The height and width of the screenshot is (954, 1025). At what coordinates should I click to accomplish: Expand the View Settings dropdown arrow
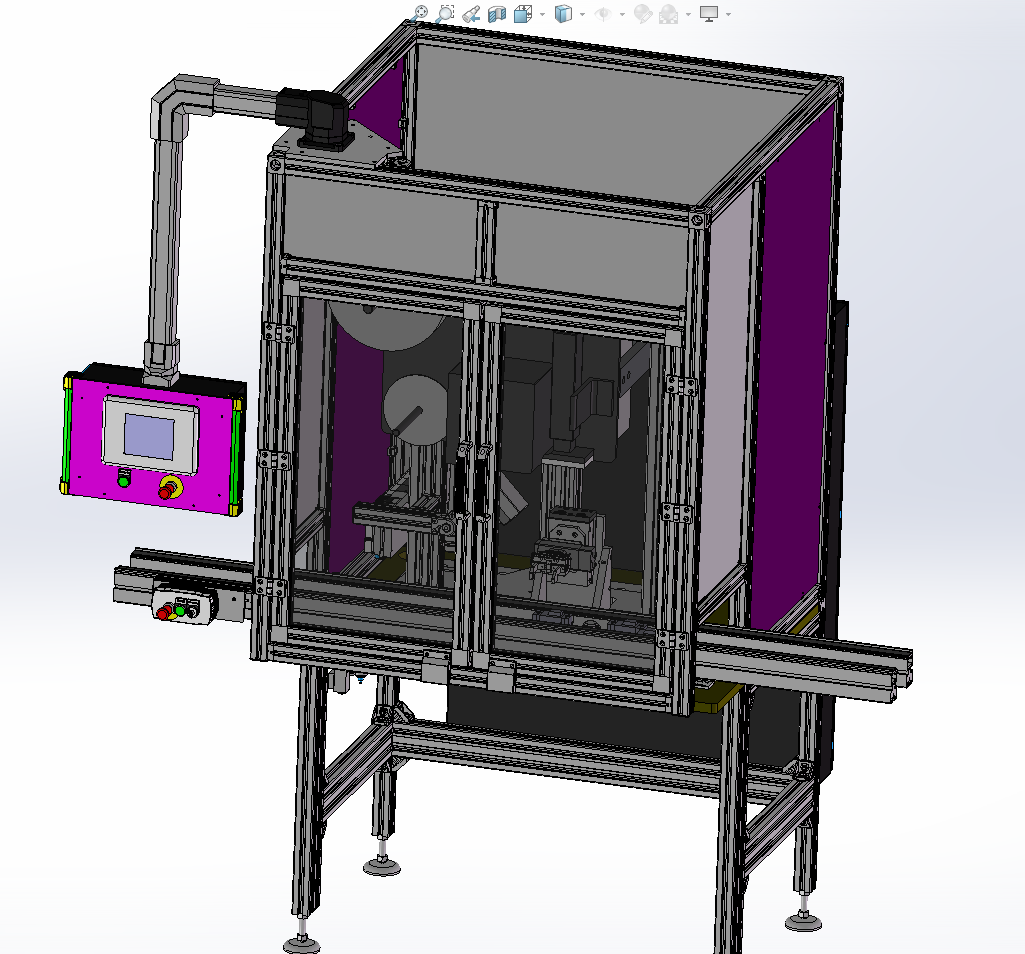pyautogui.click(x=728, y=14)
